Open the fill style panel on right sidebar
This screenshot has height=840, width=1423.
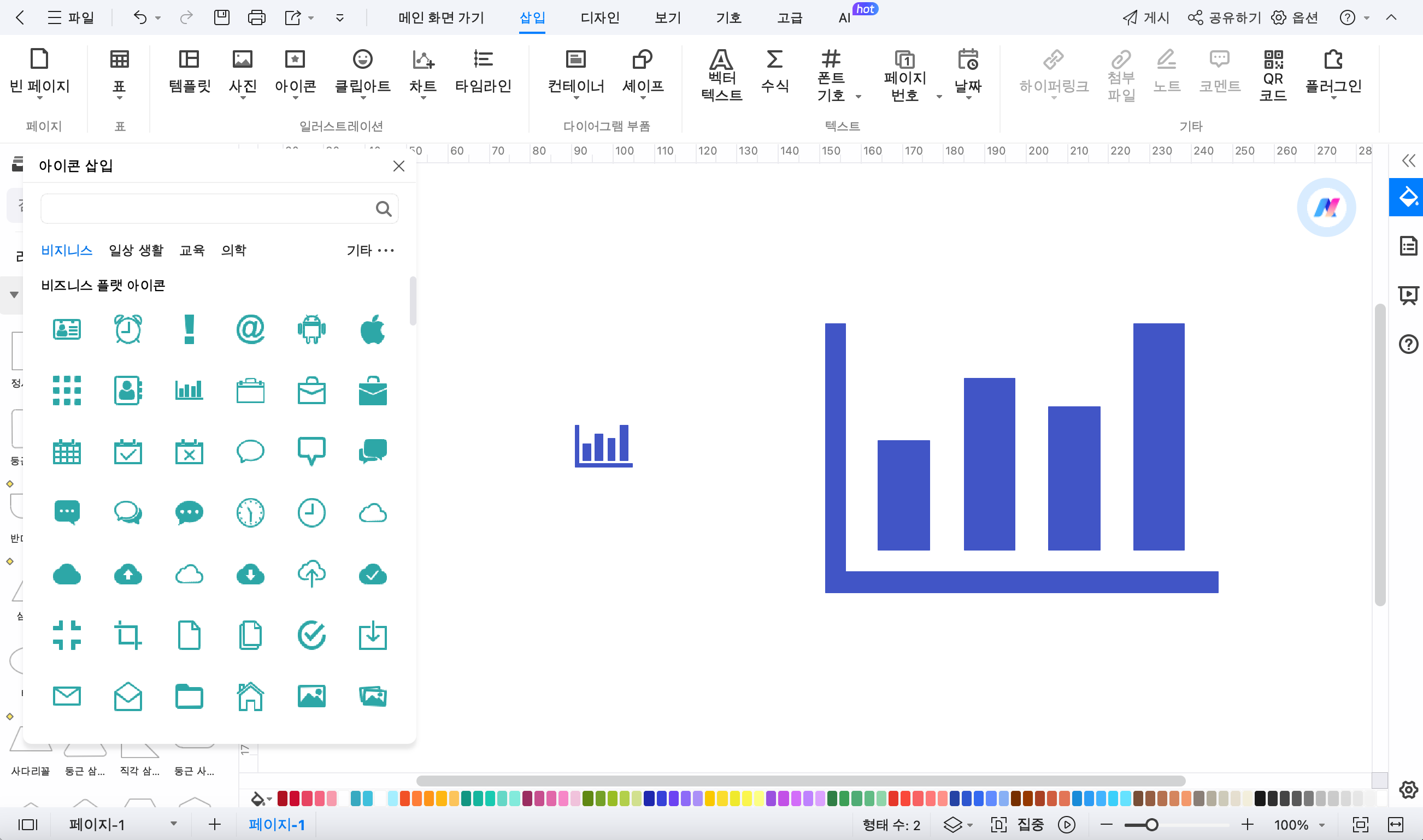[x=1407, y=197]
